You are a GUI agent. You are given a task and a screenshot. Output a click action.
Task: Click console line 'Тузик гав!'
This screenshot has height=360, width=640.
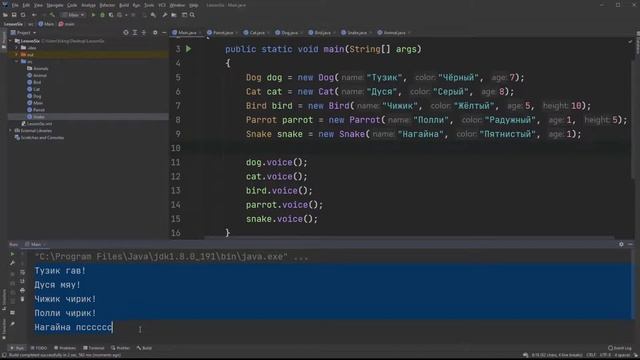click(x=60, y=271)
